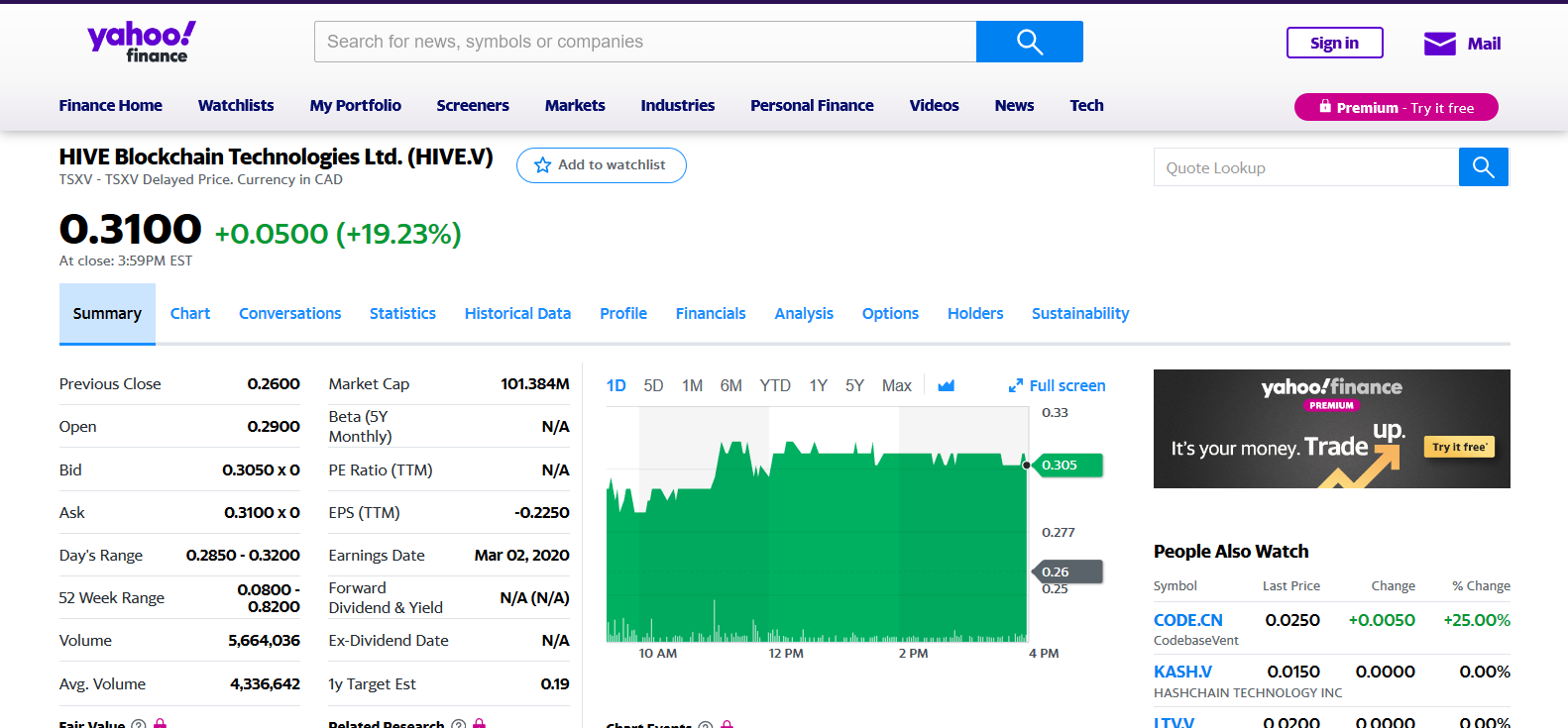Add HIVE.V to watchlist

pyautogui.click(x=601, y=165)
